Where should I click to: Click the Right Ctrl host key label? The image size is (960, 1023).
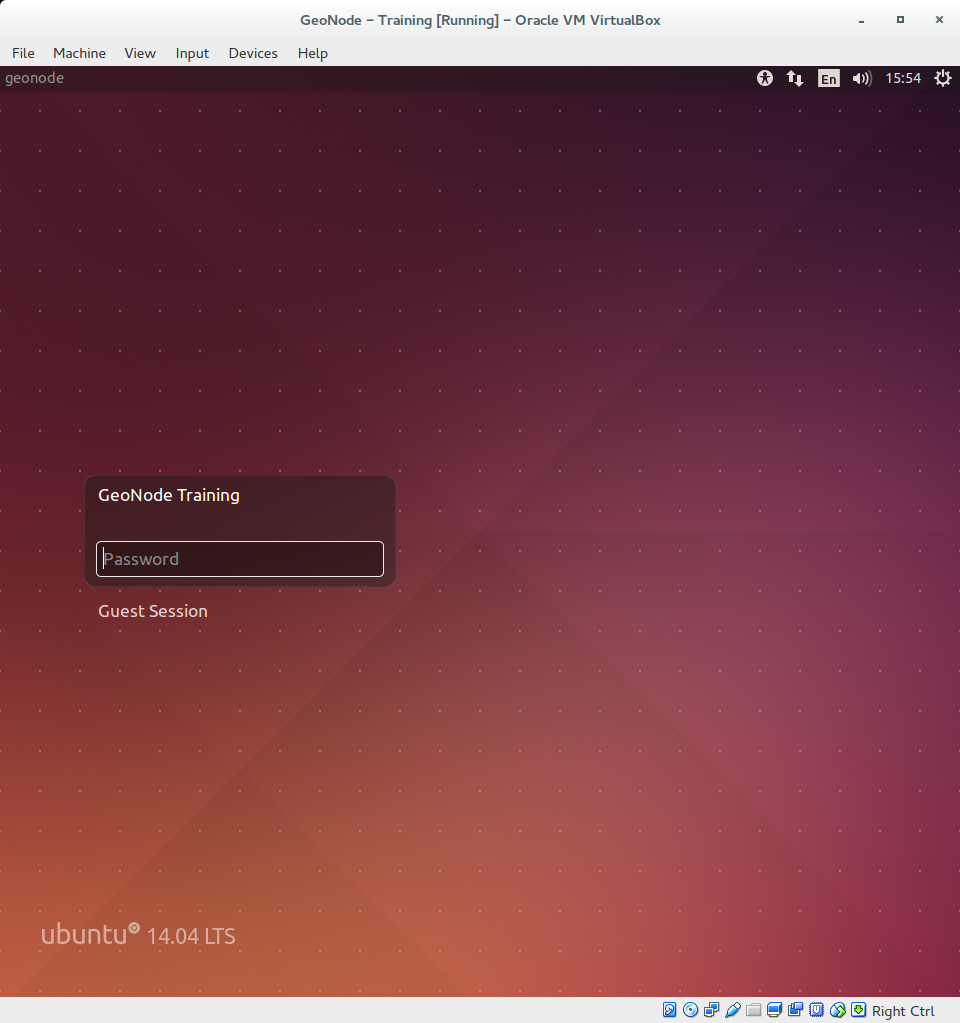(x=903, y=1011)
